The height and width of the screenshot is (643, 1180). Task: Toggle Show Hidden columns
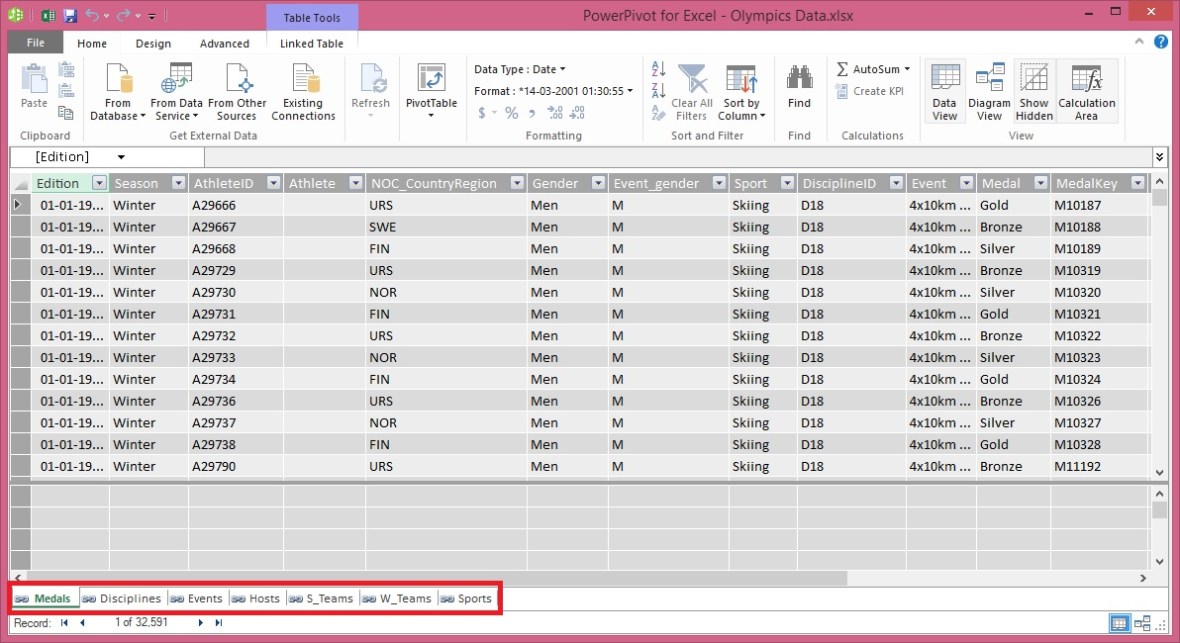tap(1033, 92)
